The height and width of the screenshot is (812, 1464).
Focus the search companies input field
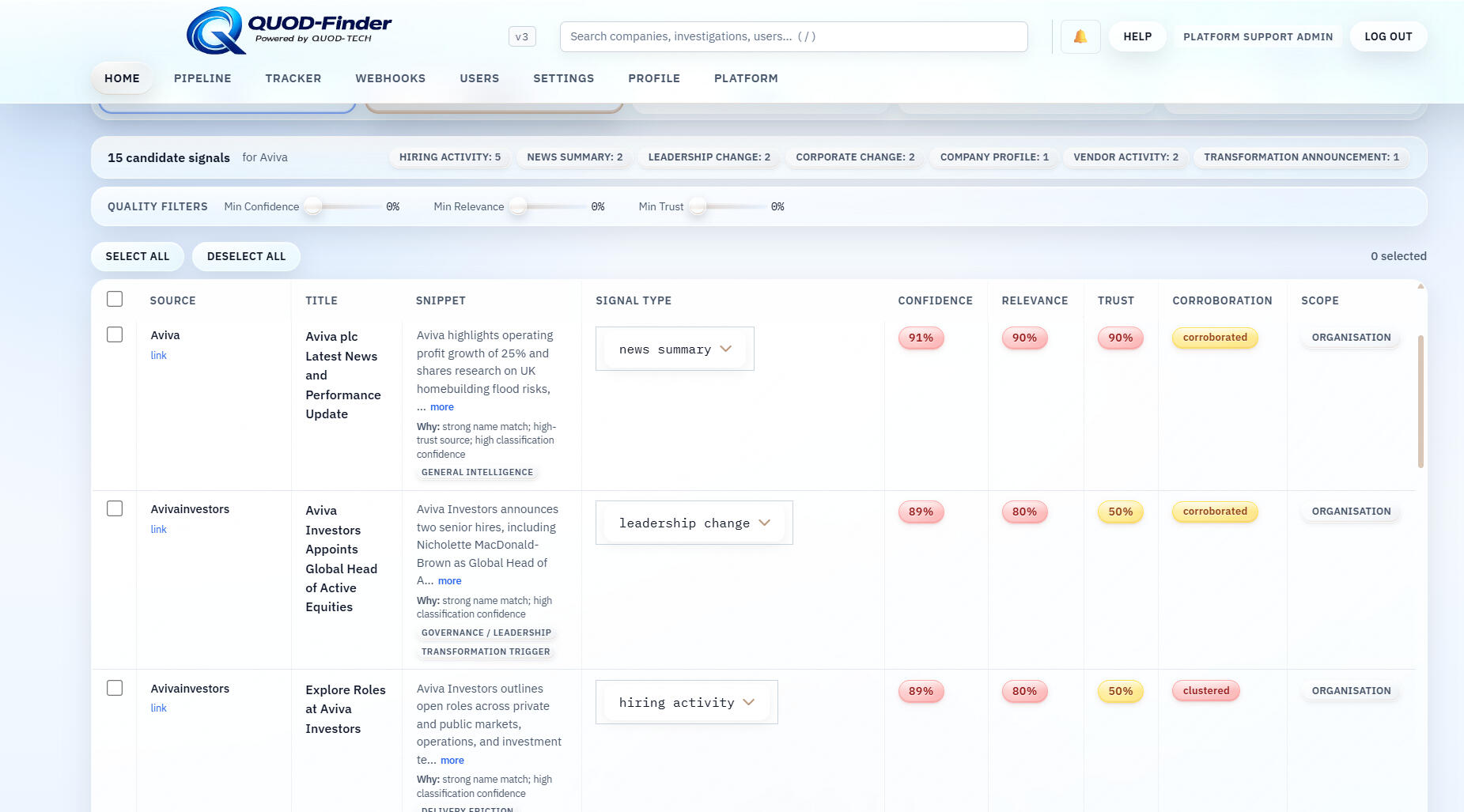tap(793, 36)
